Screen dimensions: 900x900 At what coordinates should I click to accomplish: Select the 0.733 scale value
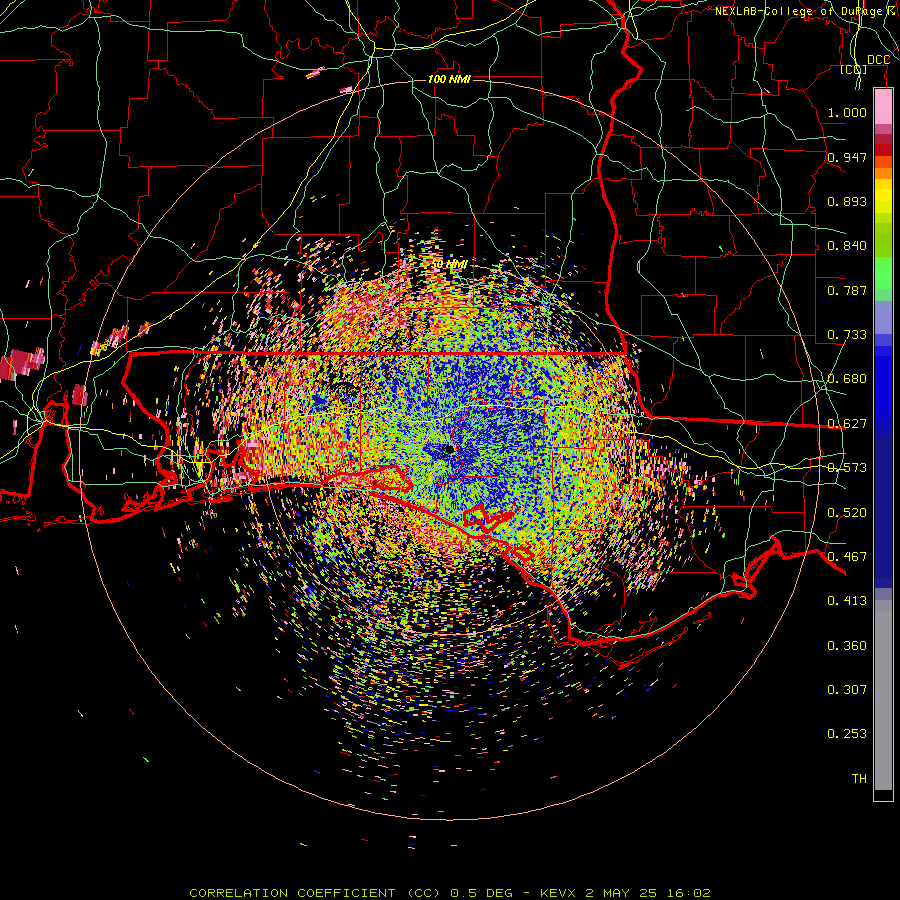[x=847, y=335]
